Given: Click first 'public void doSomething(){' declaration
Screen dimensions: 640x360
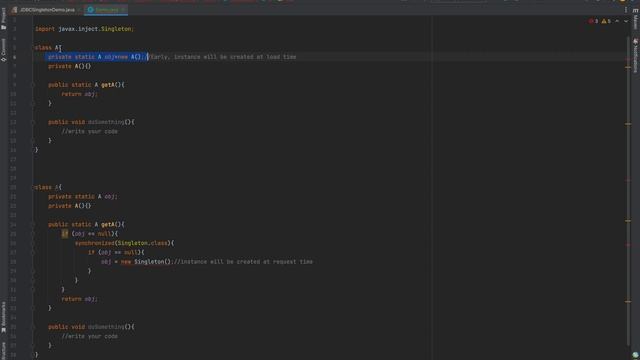Looking at the screenshot, I should (91, 122).
